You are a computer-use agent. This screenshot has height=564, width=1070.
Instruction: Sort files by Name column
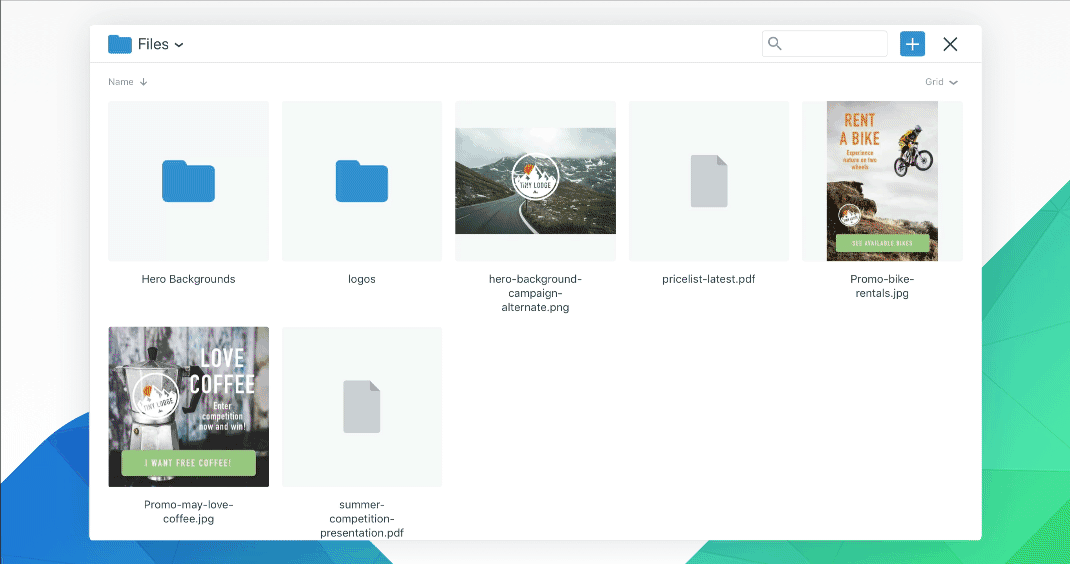coord(121,82)
